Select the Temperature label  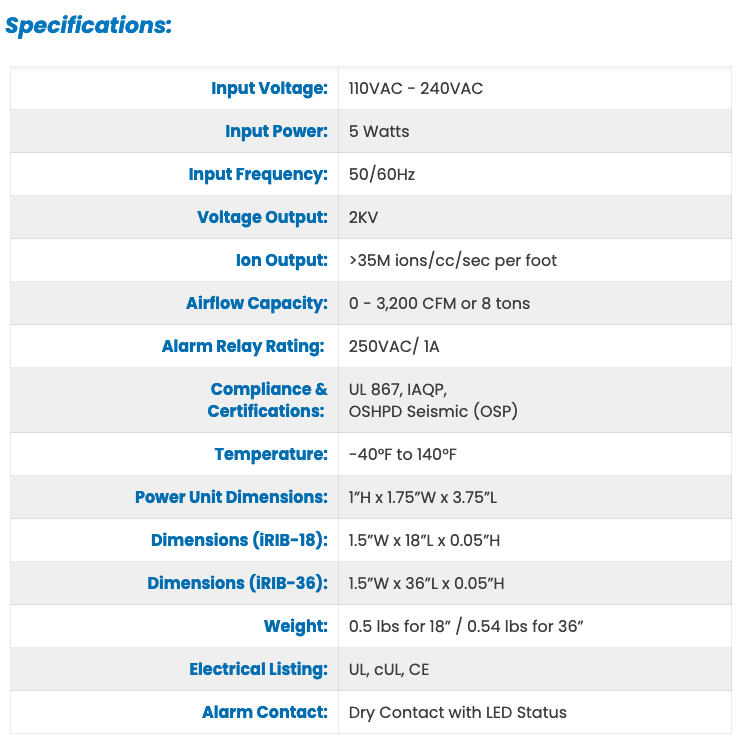(271, 454)
